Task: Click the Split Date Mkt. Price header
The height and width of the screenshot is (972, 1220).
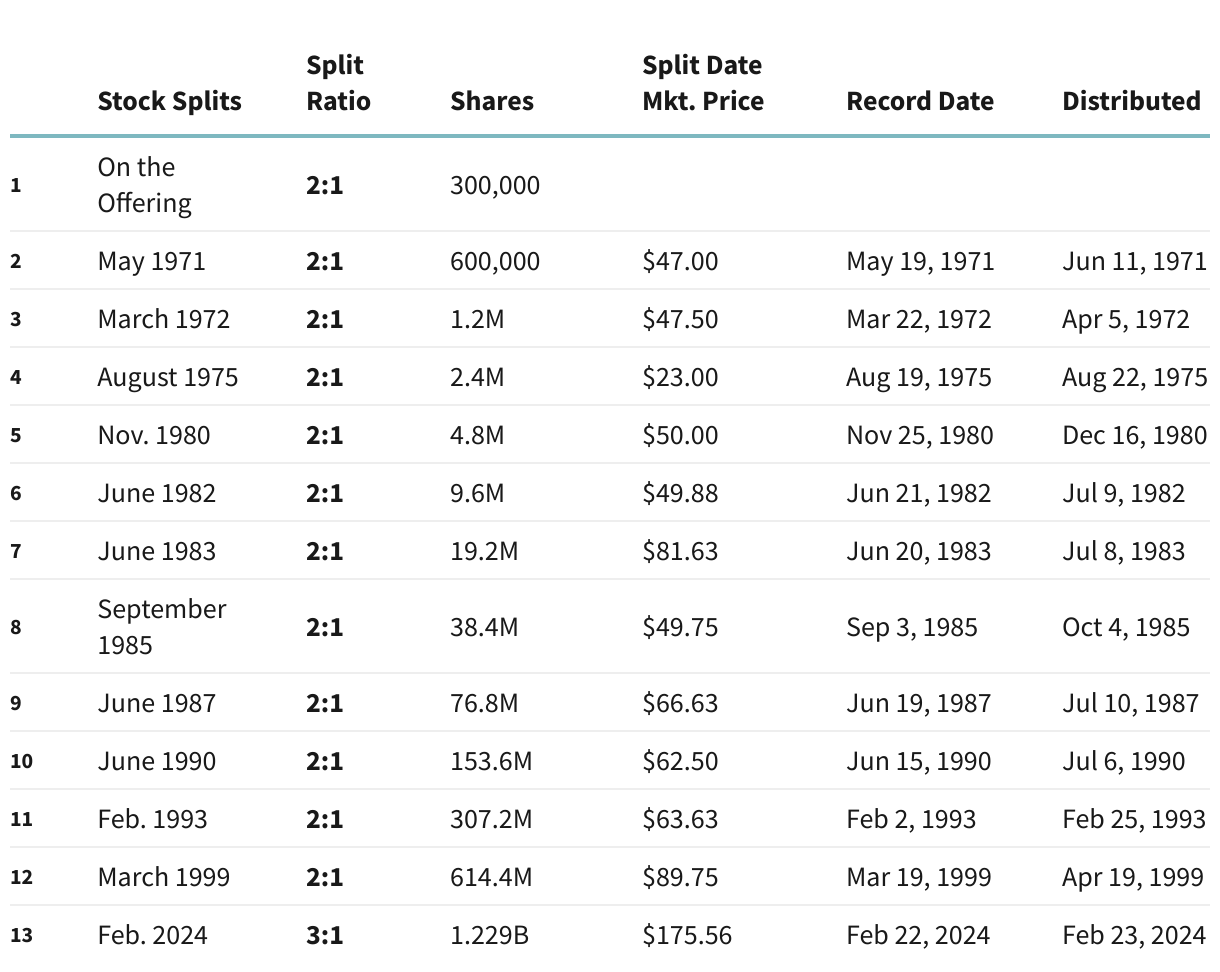Action: point(702,83)
